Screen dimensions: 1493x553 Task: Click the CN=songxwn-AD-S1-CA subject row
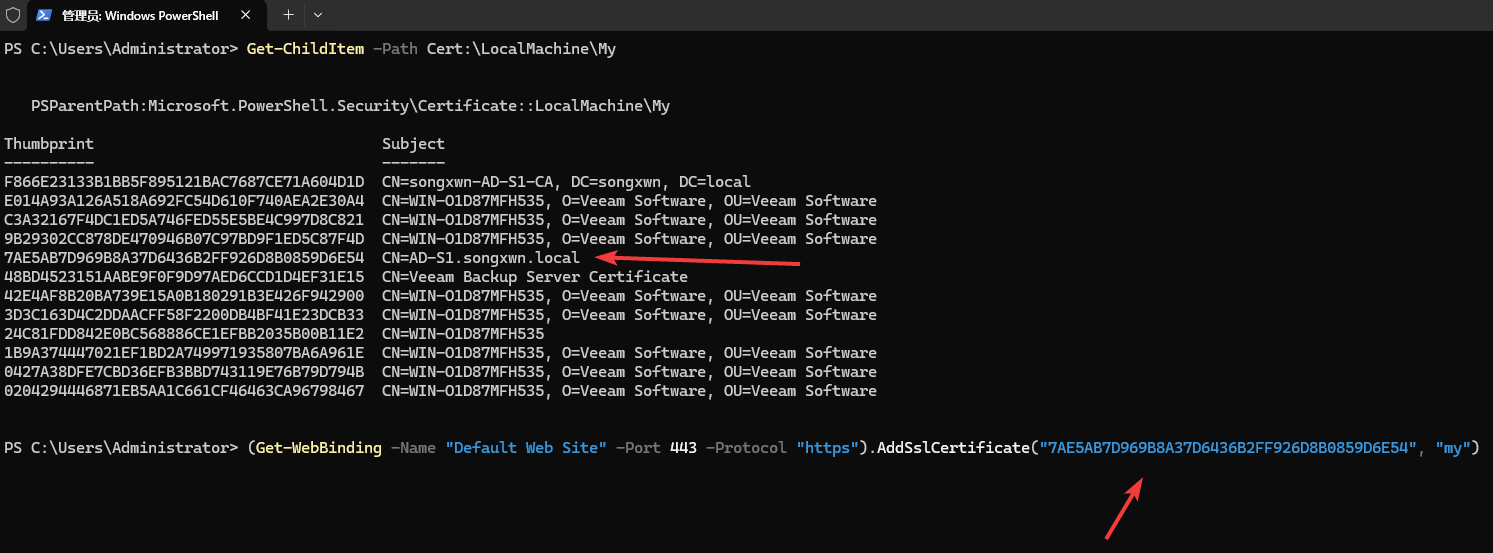point(566,182)
